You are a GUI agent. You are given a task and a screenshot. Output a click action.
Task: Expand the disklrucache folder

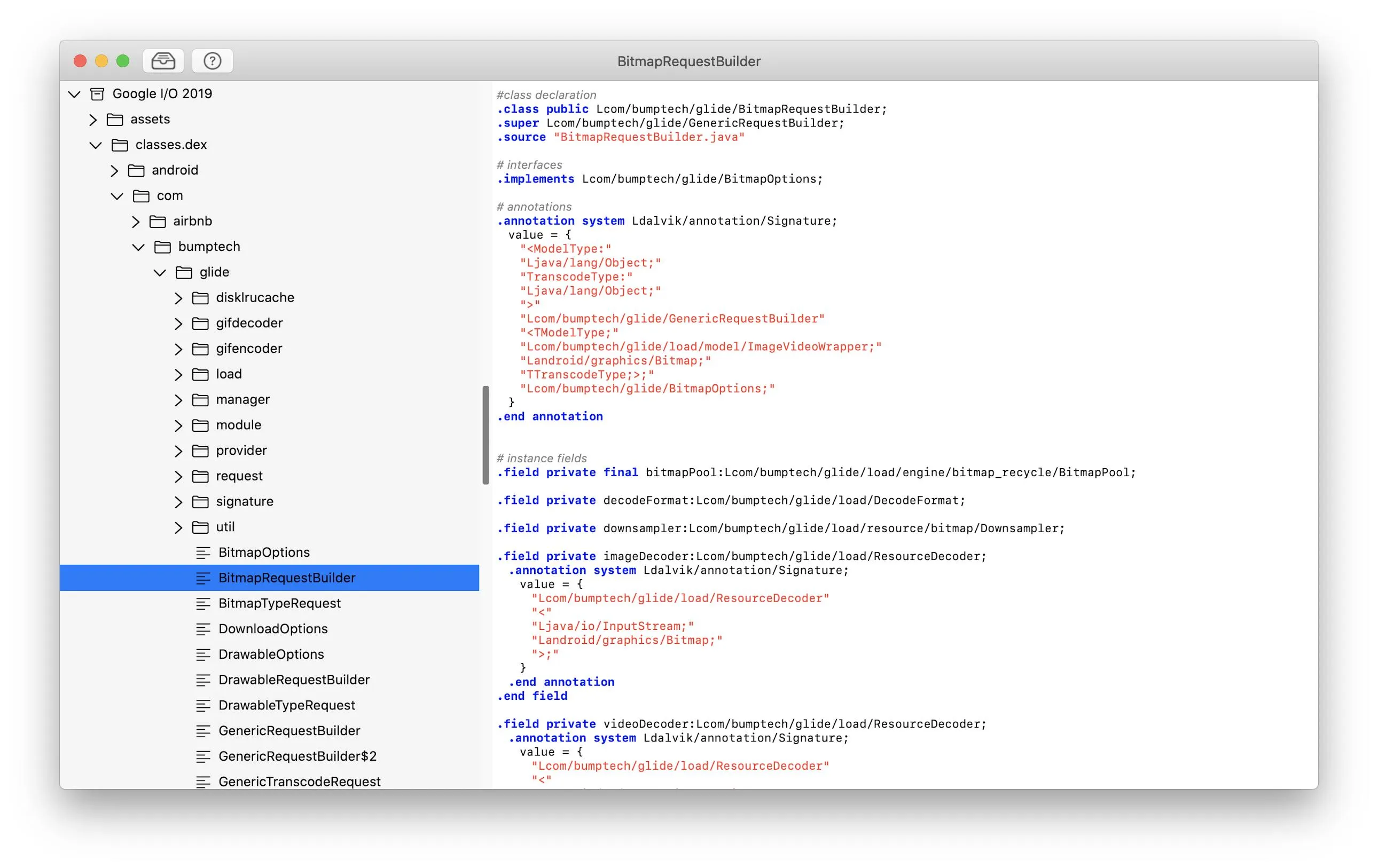pyautogui.click(x=178, y=298)
